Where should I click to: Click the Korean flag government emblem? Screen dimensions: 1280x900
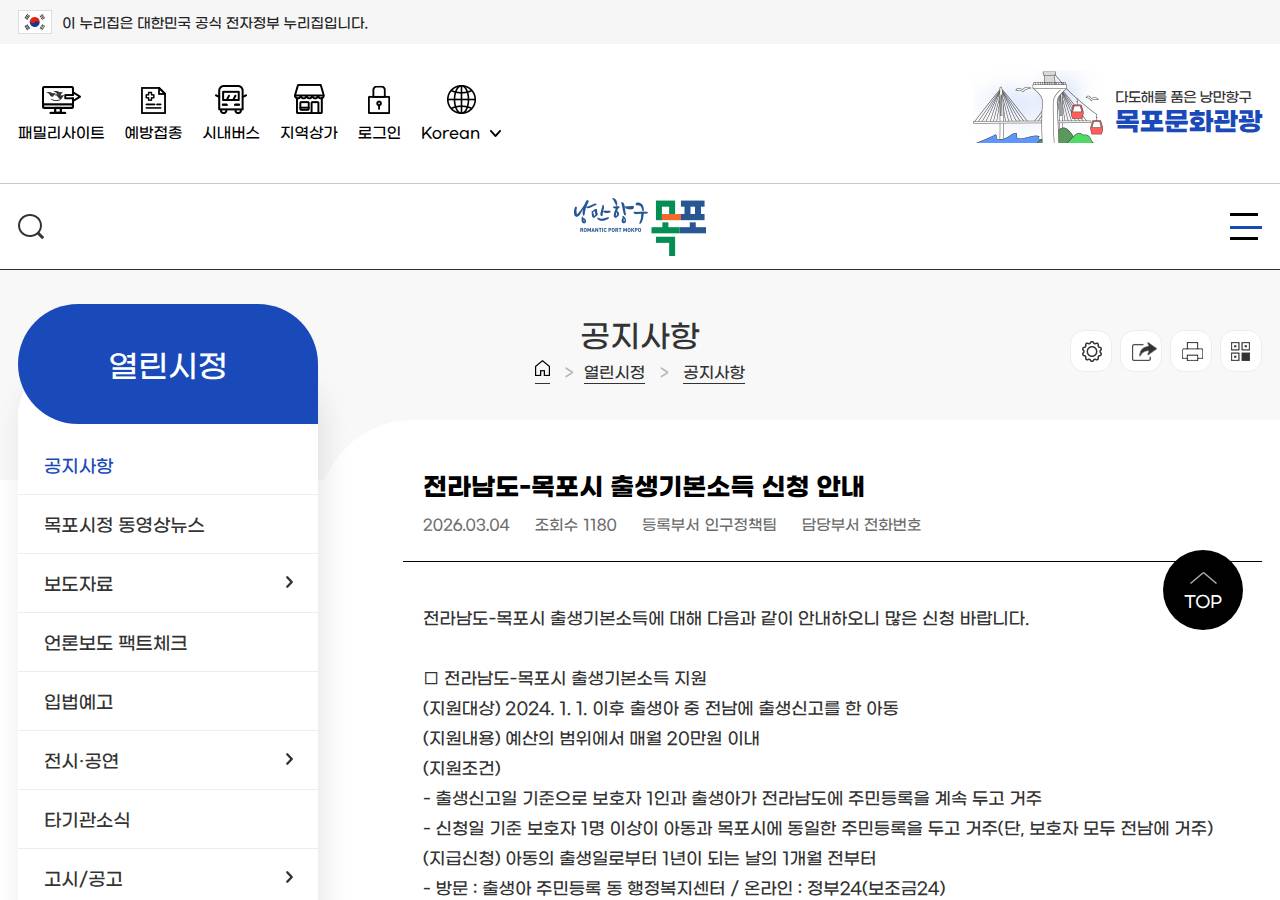(x=35, y=22)
